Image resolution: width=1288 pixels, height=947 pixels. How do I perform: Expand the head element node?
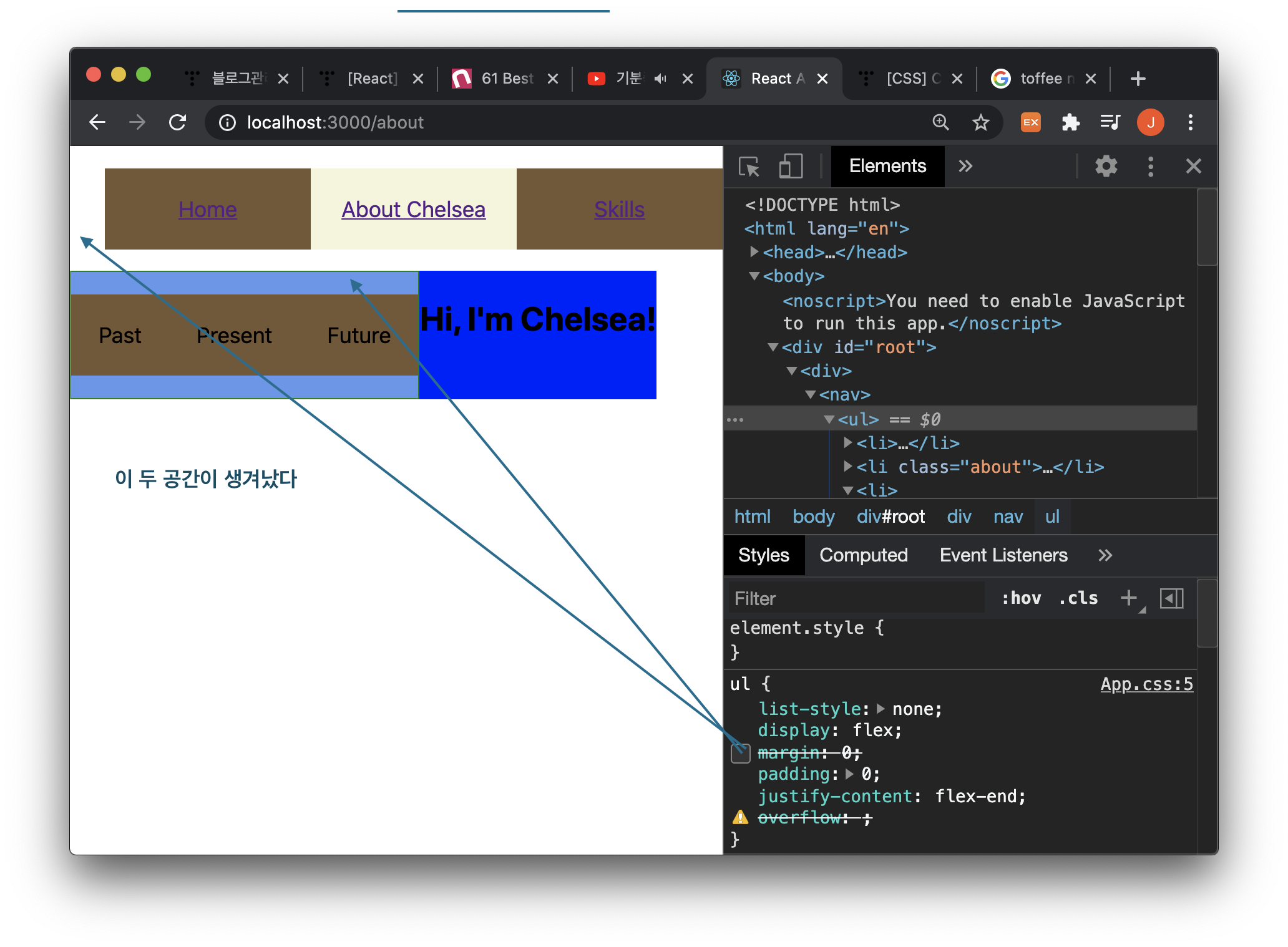pos(754,252)
